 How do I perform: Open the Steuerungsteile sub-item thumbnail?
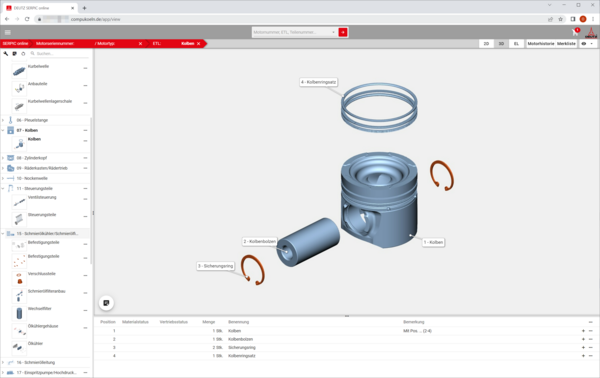click(19, 219)
